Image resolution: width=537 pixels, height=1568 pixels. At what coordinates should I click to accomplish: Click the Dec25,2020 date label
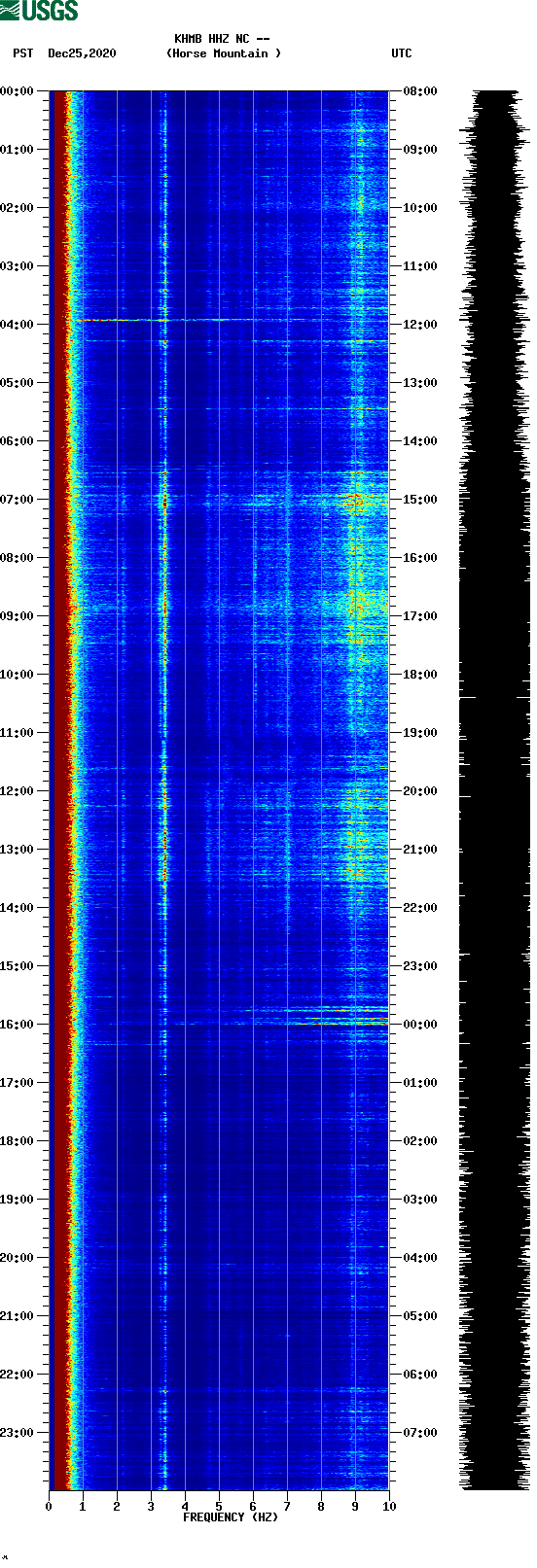click(x=82, y=53)
